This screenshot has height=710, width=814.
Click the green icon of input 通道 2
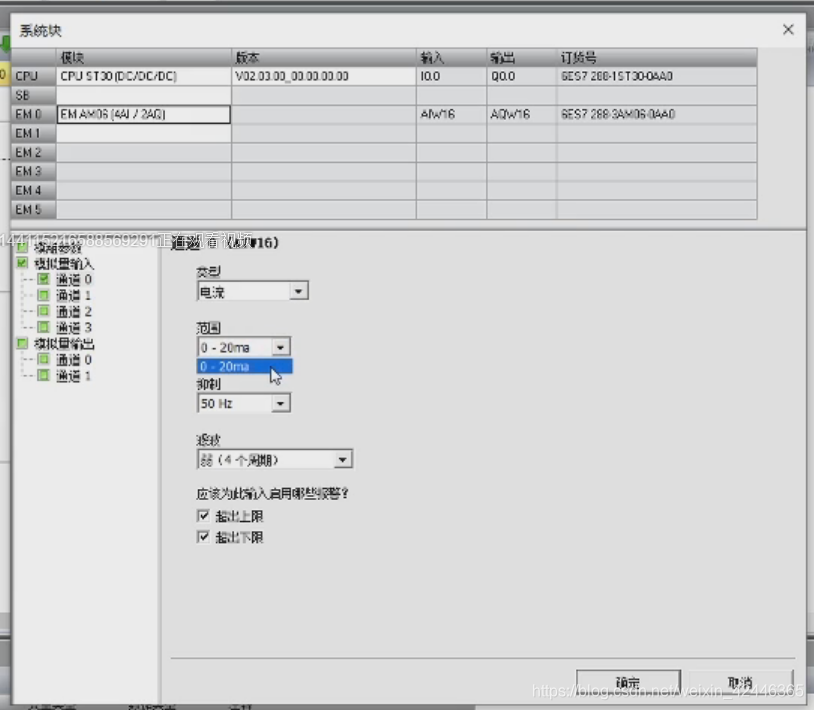[x=44, y=311]
